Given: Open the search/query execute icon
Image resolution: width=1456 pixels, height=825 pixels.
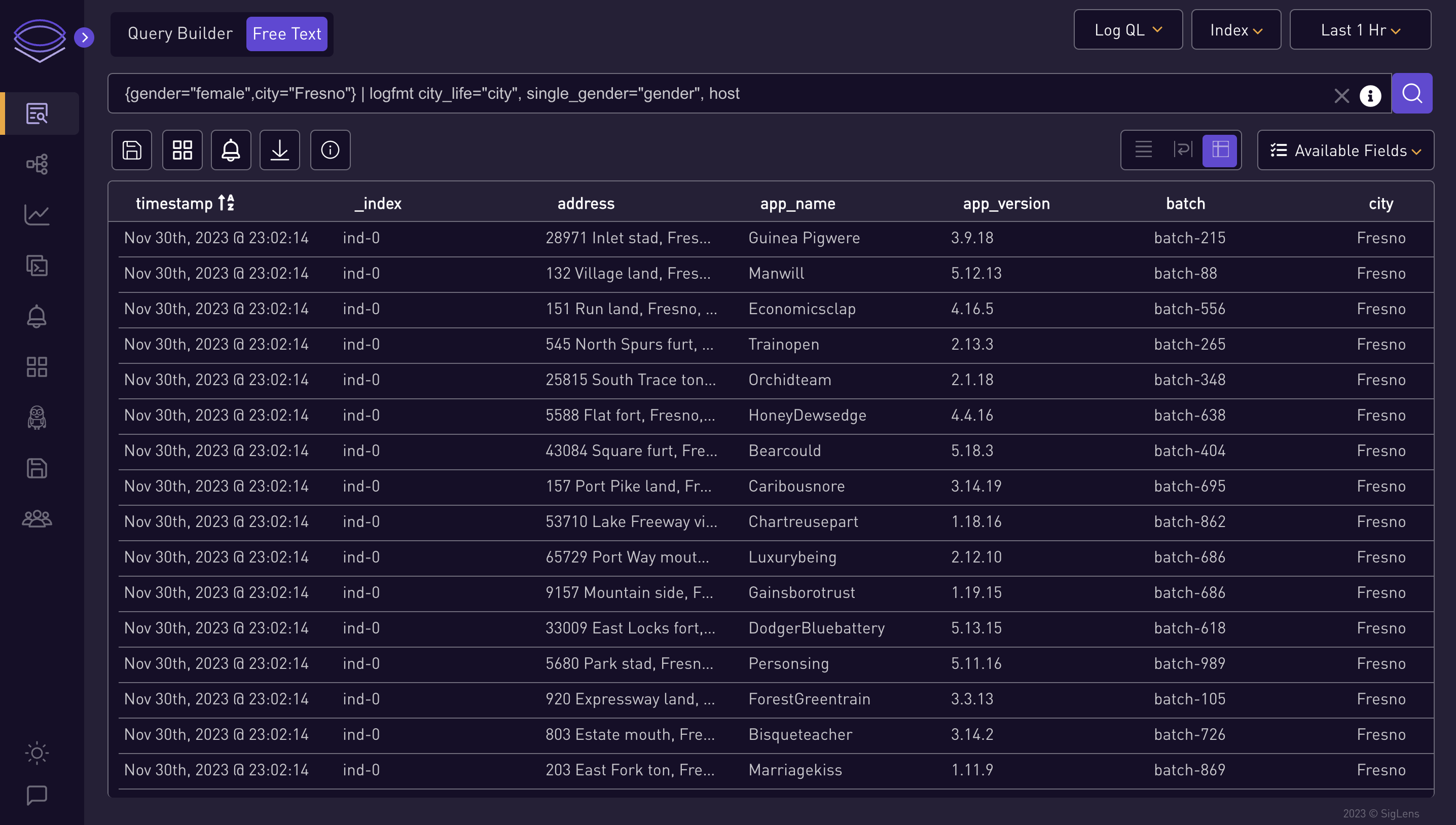Looking at the screenshot, I should click(x=1413, y=93).
